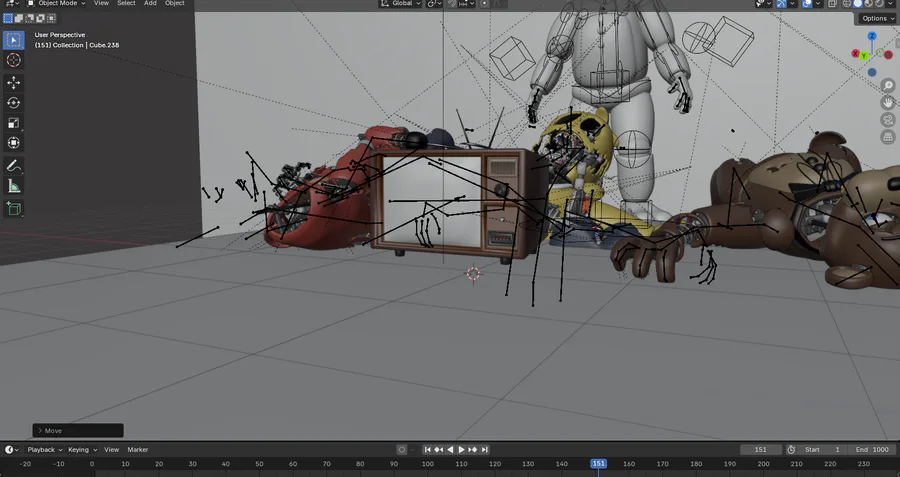Click the current frame field 151
The image size is (900, 477).
761,449
